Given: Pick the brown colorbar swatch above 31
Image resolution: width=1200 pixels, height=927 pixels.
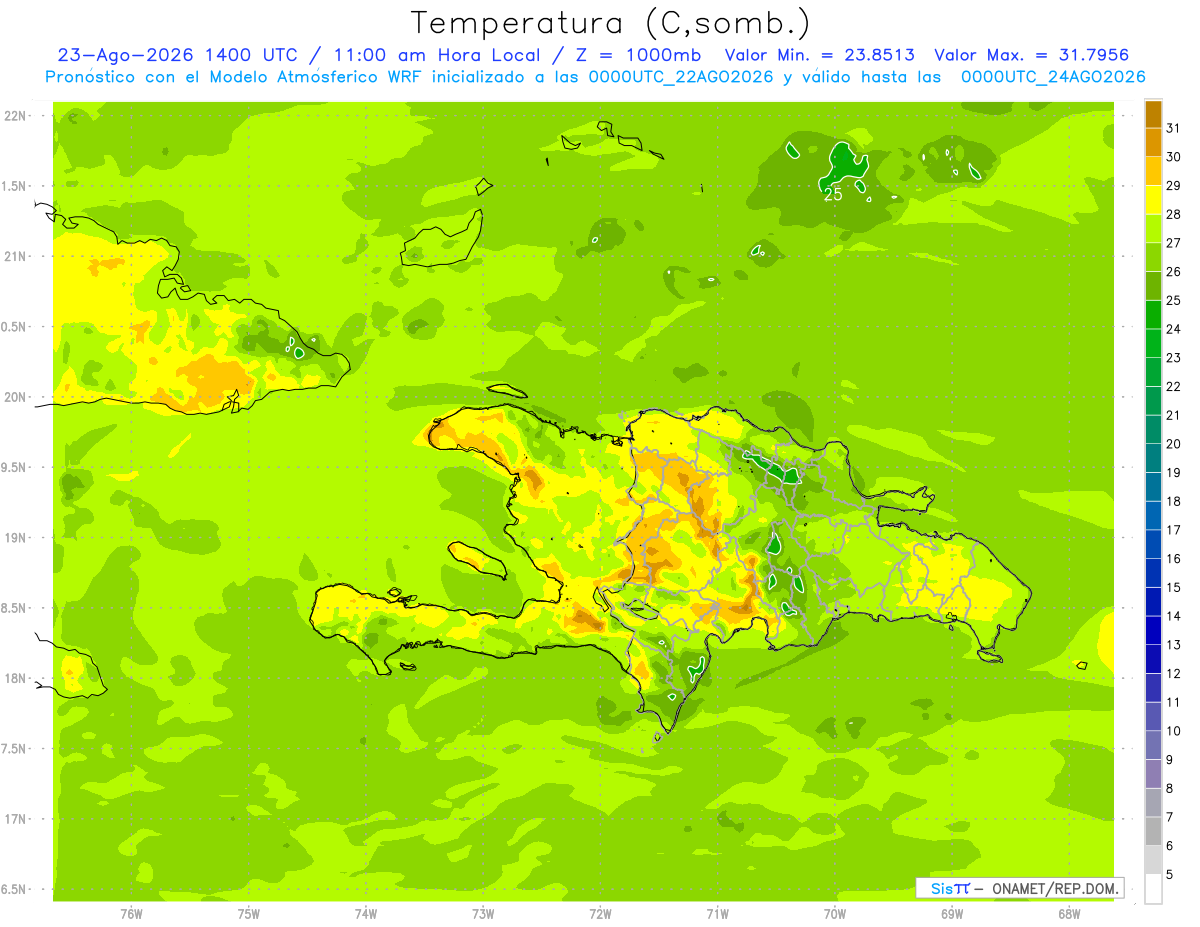Looking at the screenshot, I should (1153, 114).
